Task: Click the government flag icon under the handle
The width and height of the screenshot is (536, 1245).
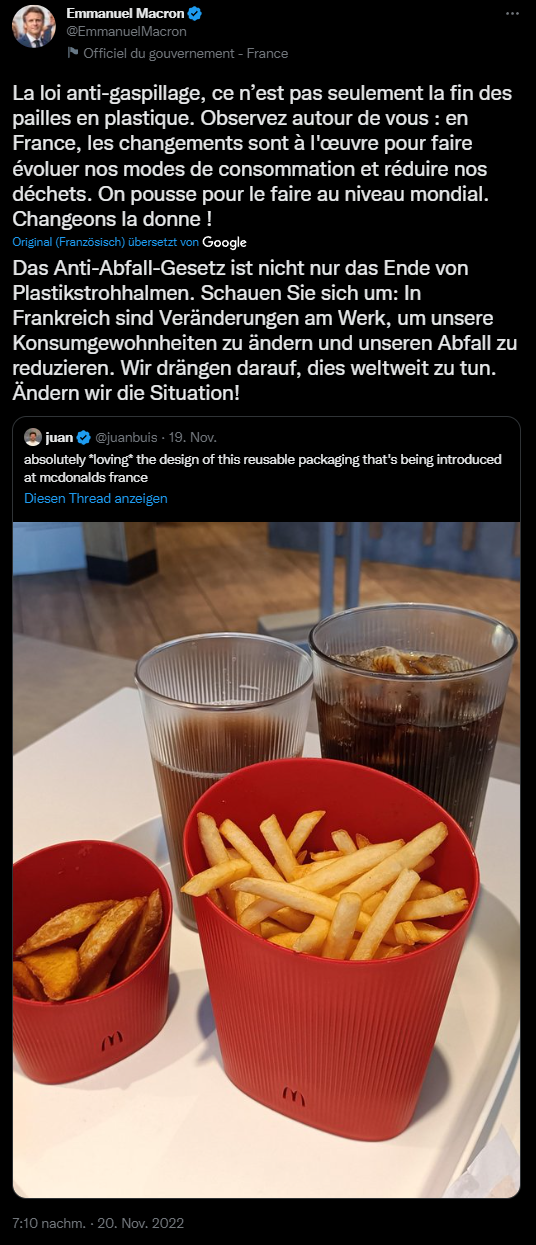Action: pos(72,52)
